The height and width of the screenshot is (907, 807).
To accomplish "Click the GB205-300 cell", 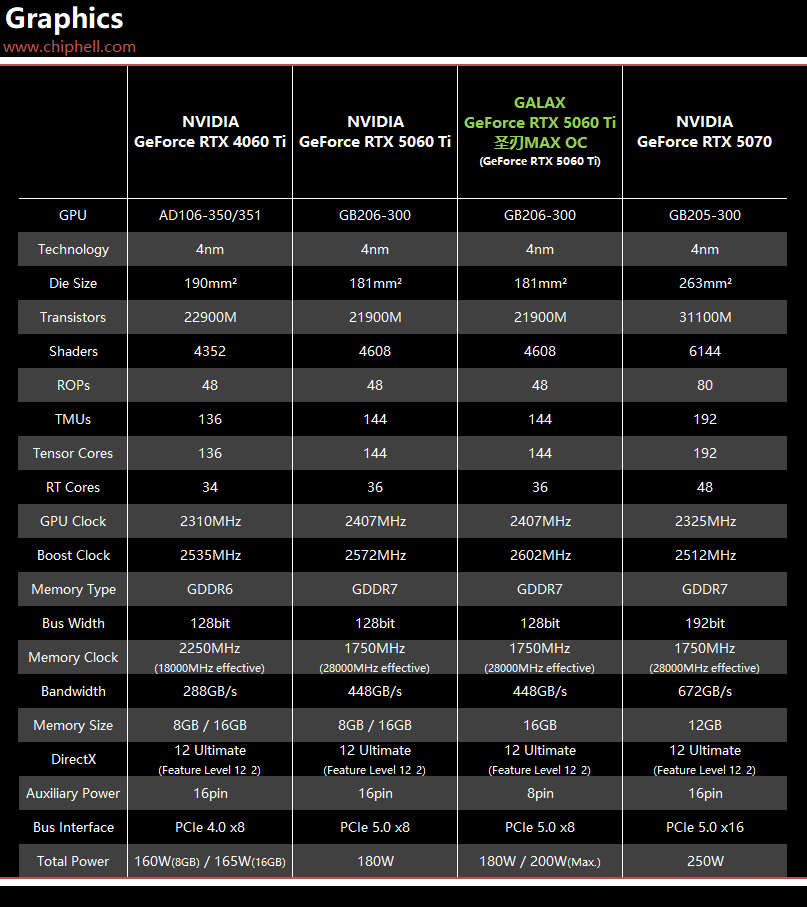I will point(705,215).
